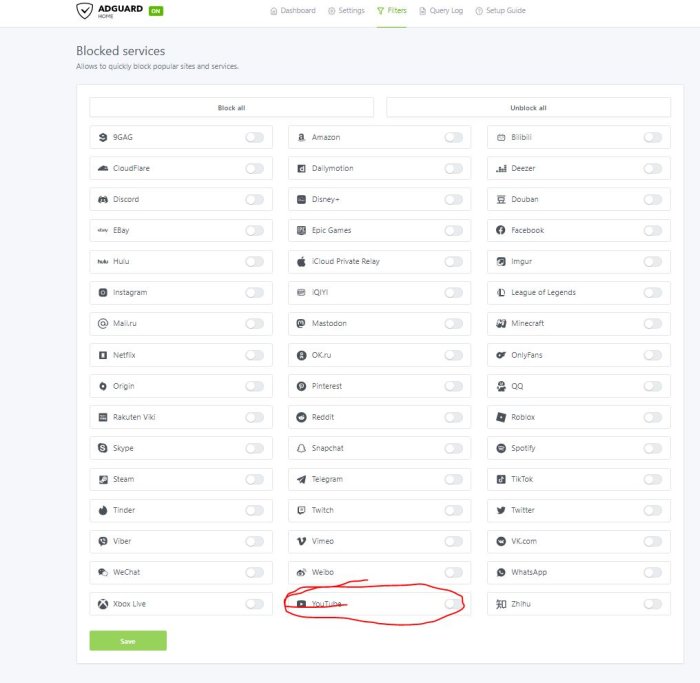Toggle the Deezer block switch

pos(653,168)
